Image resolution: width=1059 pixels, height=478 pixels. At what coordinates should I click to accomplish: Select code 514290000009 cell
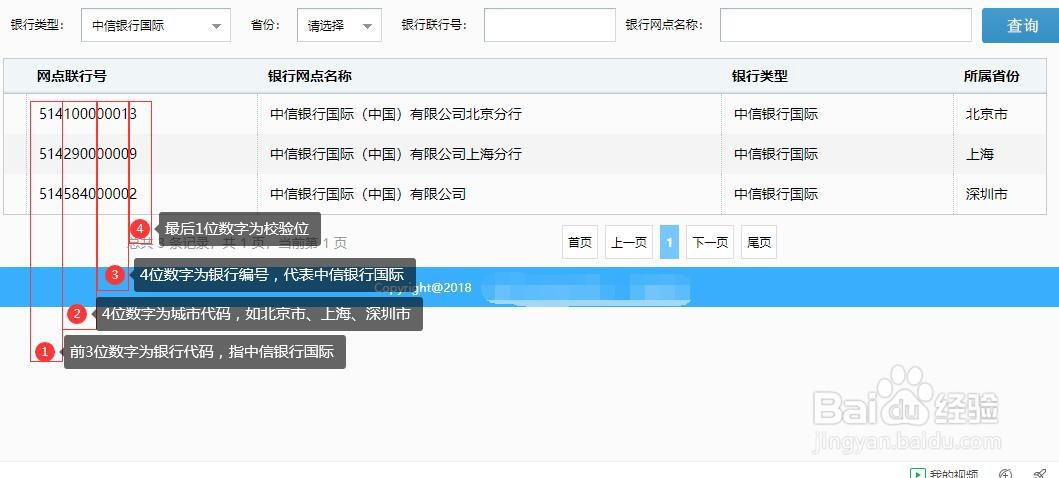(x=88, y=154)
